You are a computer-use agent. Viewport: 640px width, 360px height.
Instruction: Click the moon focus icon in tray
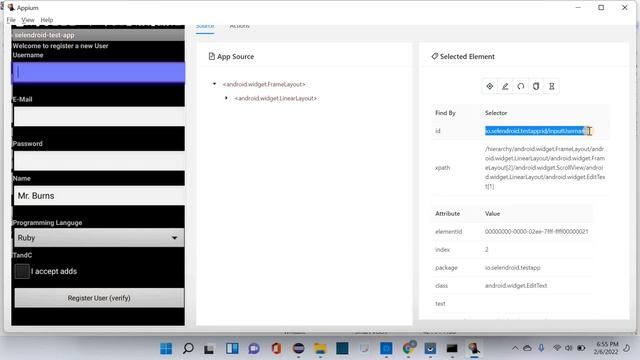(x=627, y=348)
